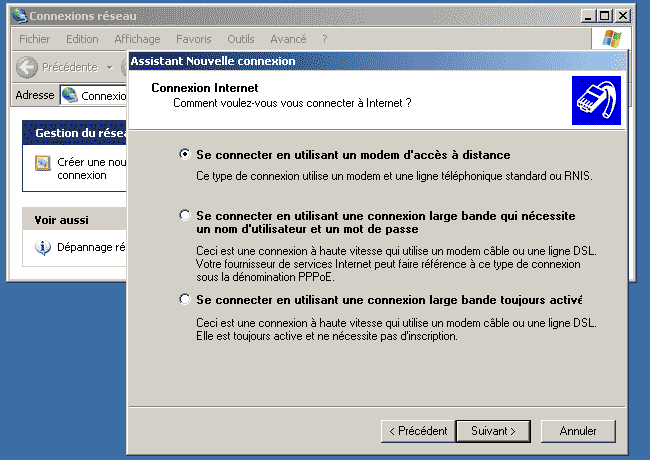The image size is (650, 460).
Task: Open the Fichier menu
Action: point(34,39)
